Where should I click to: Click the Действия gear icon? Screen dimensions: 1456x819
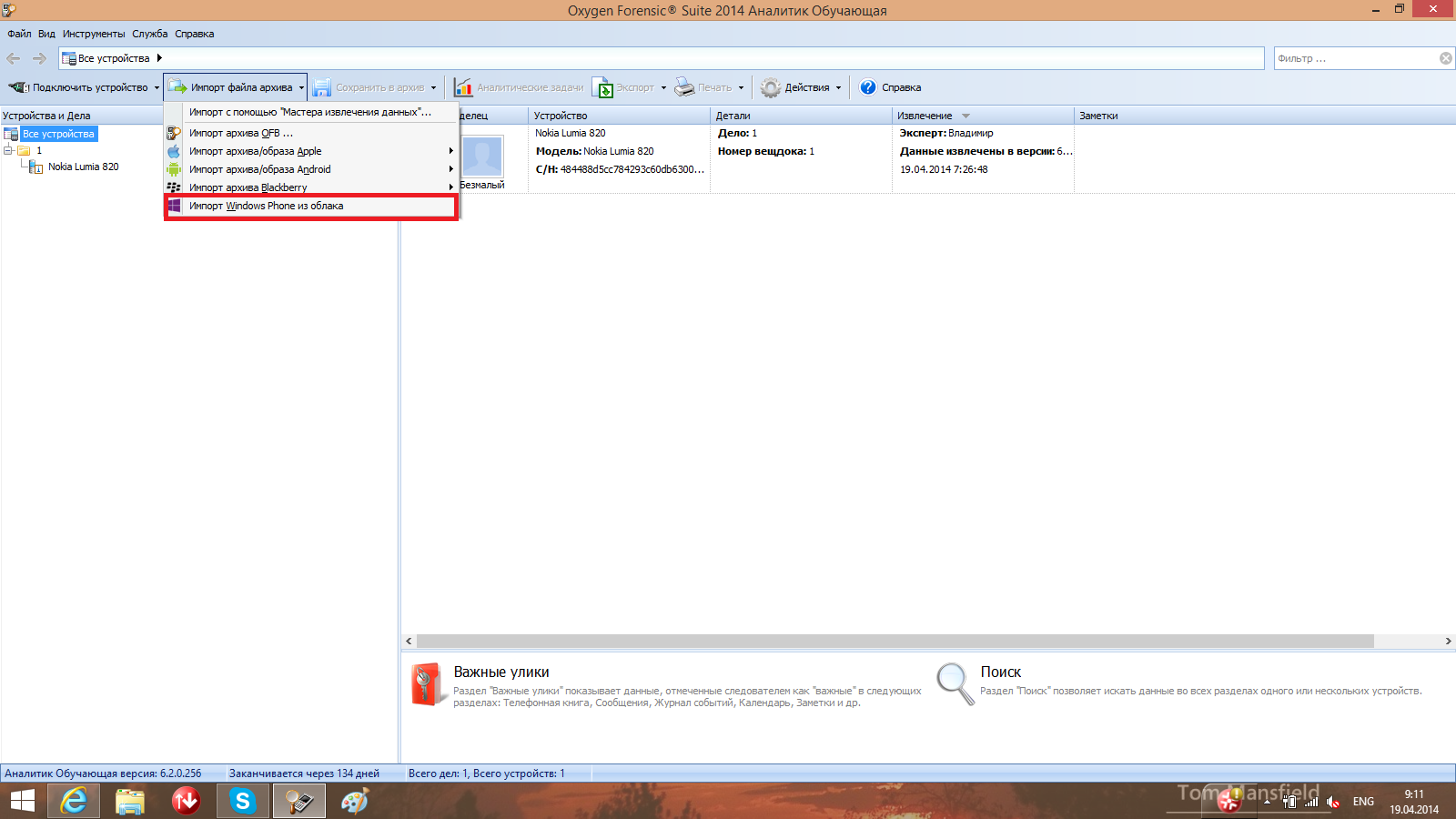click(x=771, y=87)
